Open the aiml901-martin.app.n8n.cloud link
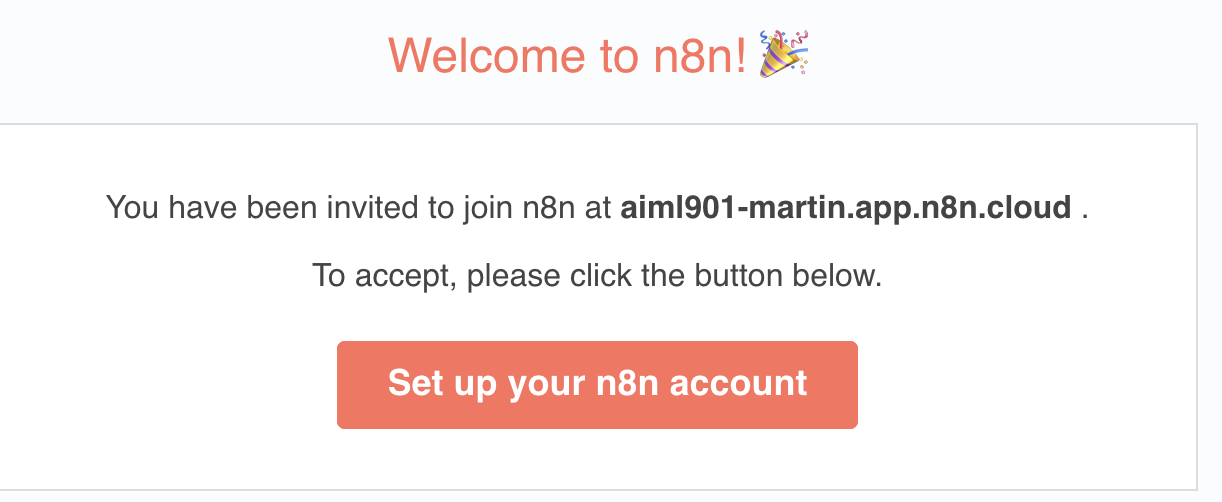Screen dimensions: 1222x502 pyautogui.click(x=846, y=209)
